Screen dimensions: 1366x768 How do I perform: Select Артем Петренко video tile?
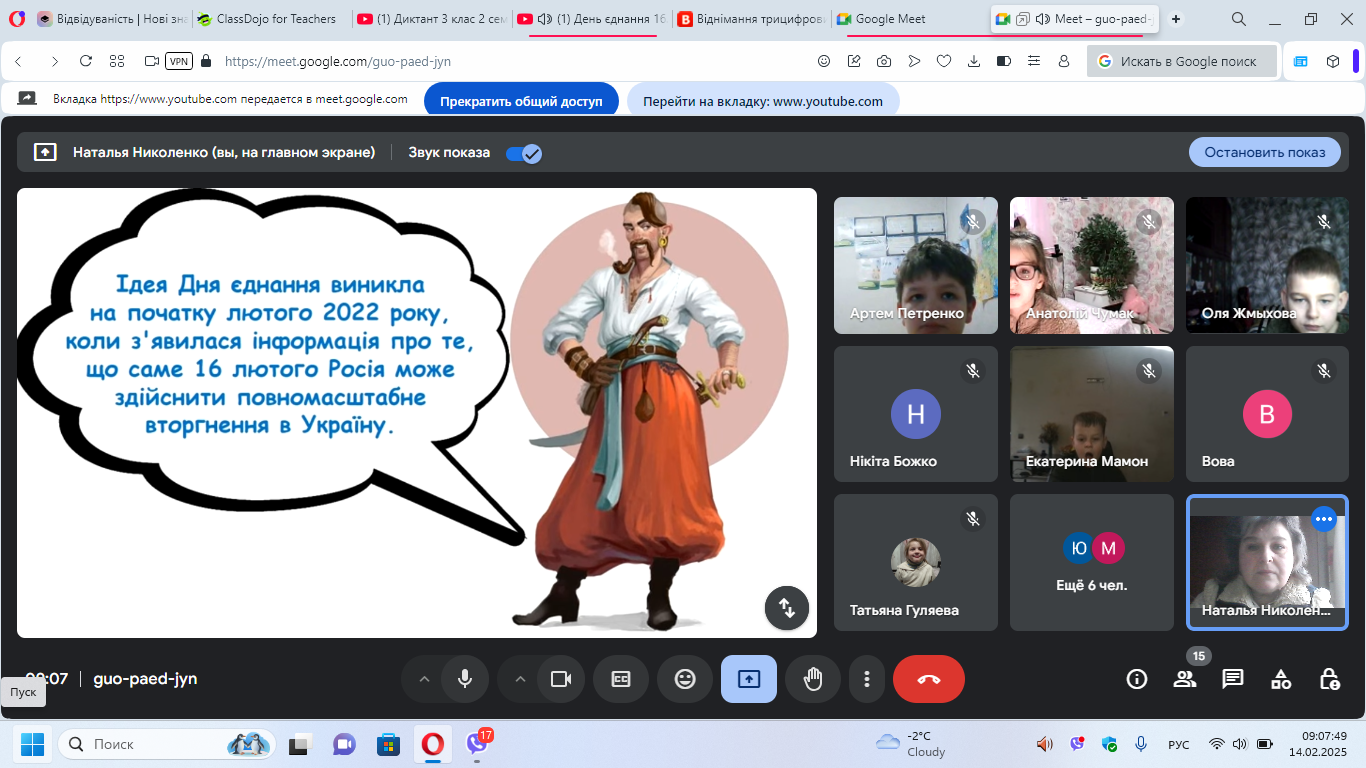click(x=916, y=265)
